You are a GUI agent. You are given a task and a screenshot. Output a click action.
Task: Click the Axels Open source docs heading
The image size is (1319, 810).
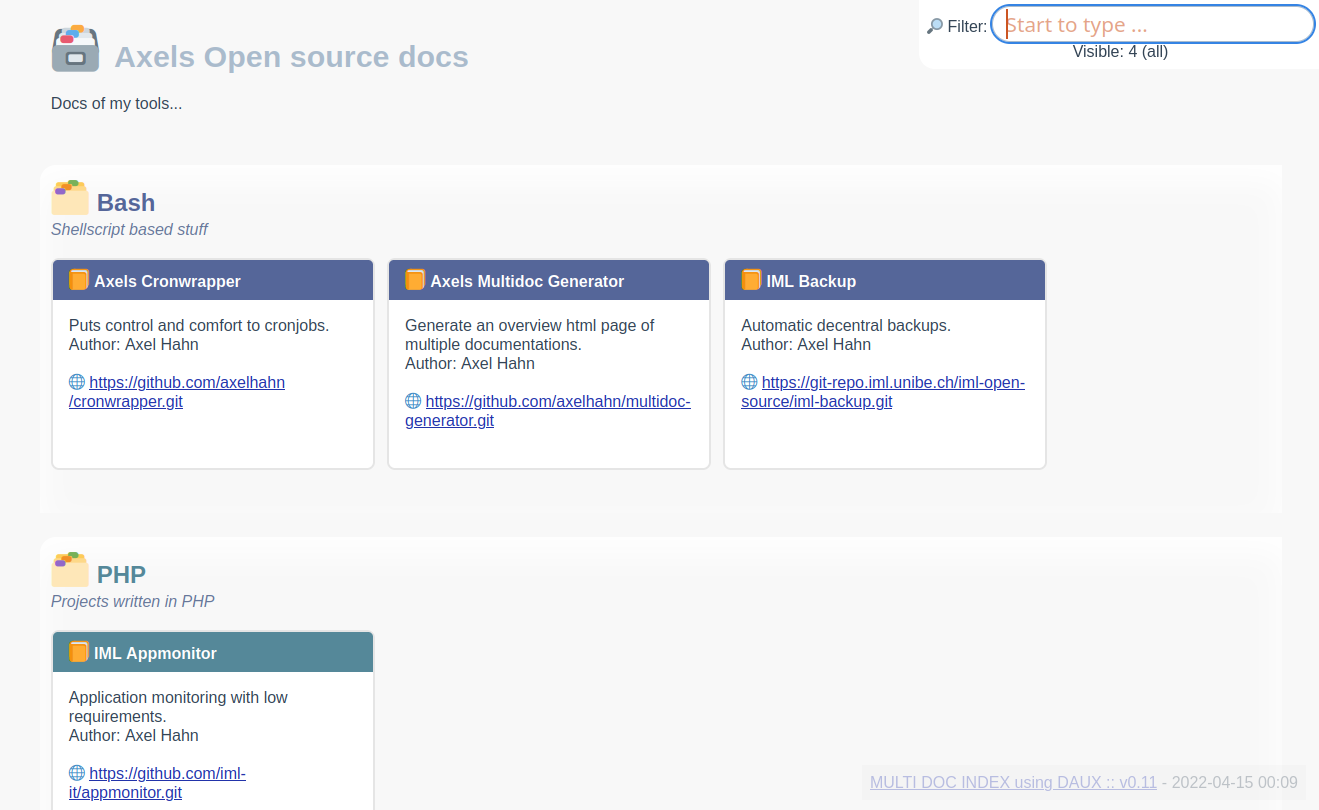[291, 57]
